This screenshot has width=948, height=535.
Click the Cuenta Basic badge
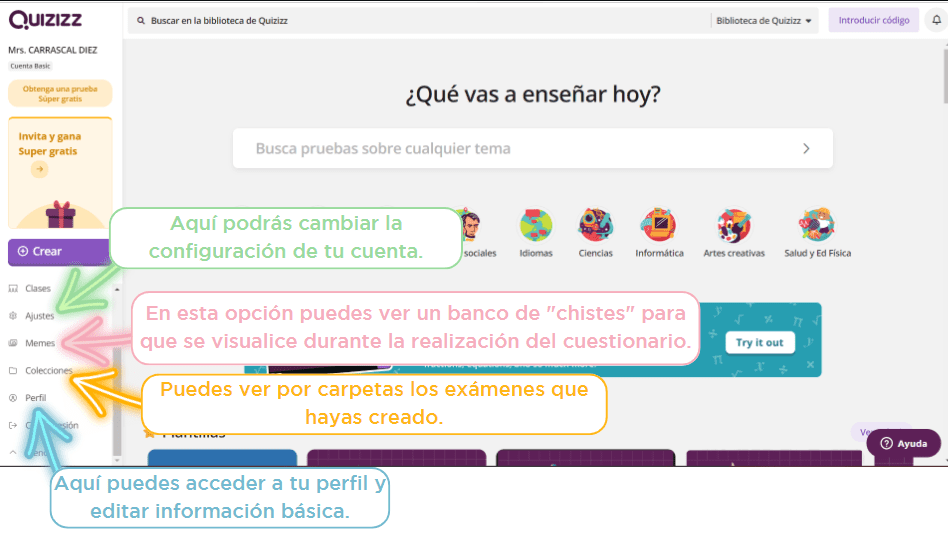[x=30, y=66]
